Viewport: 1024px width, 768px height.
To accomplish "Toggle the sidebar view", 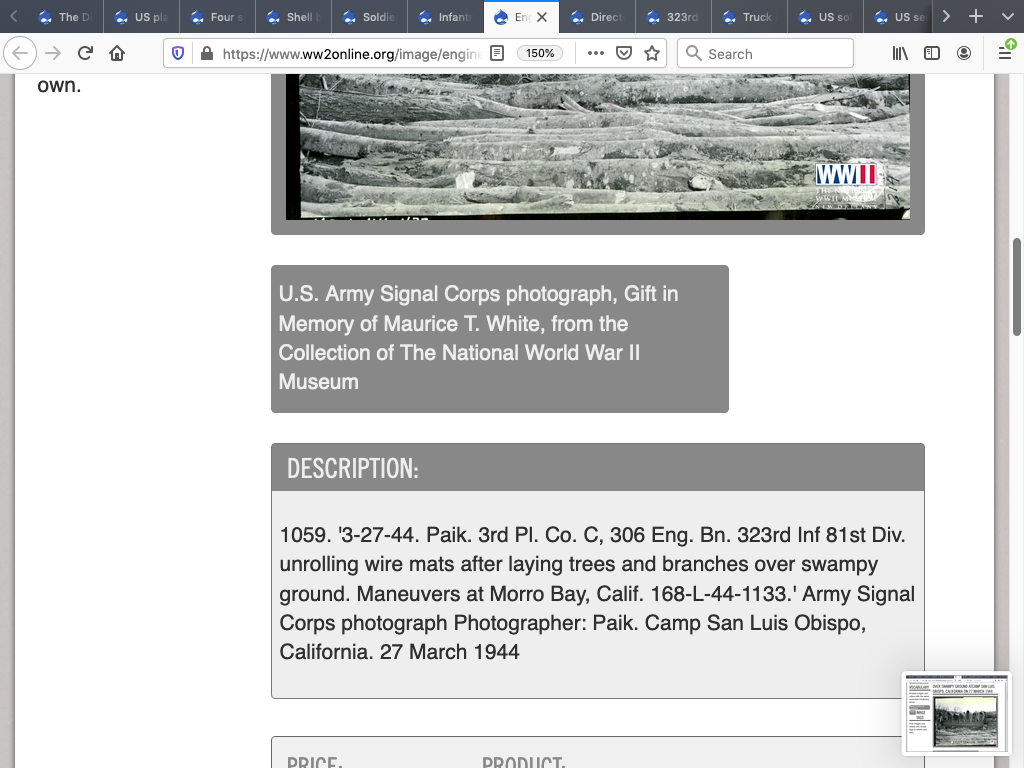I will click(932, 54).
